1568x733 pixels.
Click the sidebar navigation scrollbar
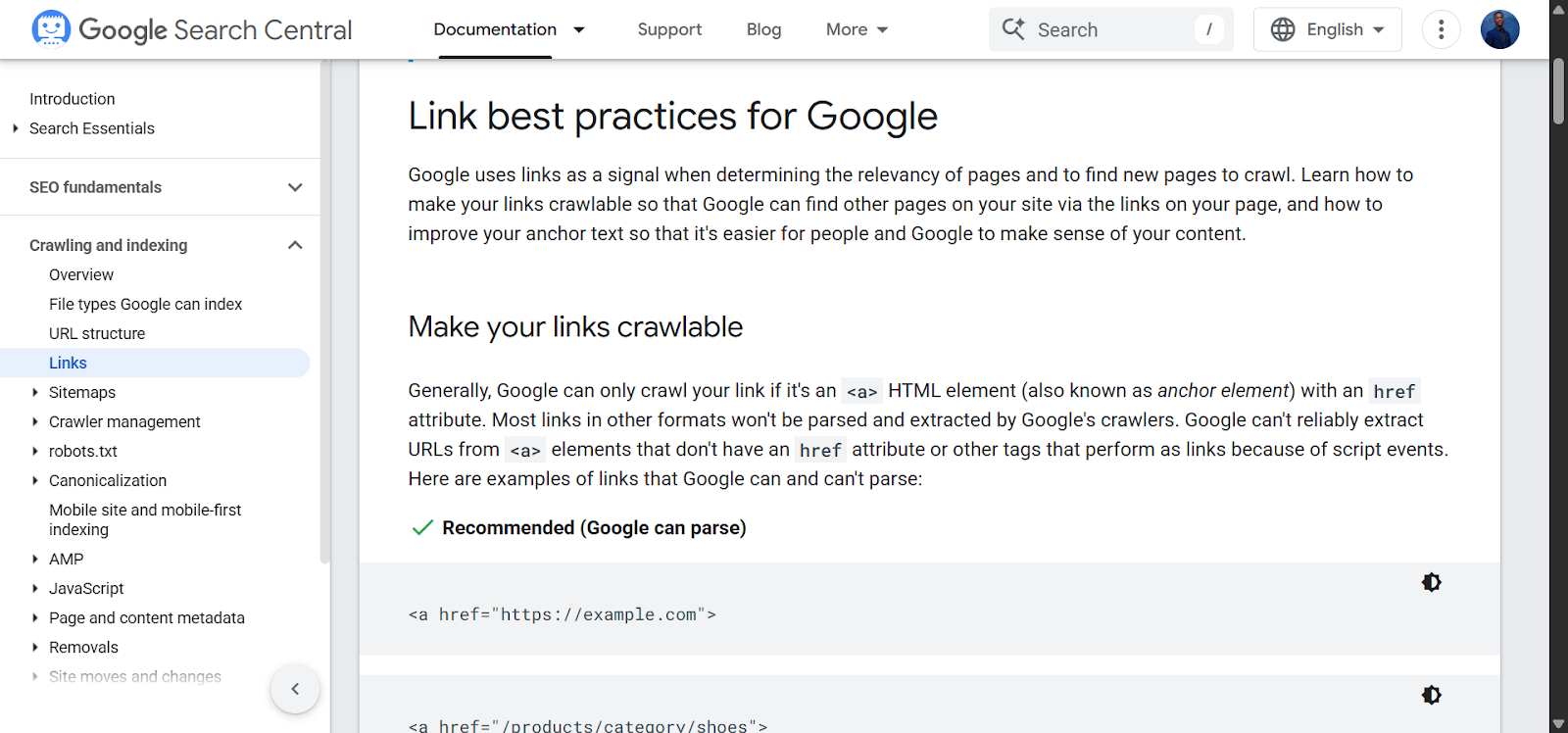click(x=324, y=312)
